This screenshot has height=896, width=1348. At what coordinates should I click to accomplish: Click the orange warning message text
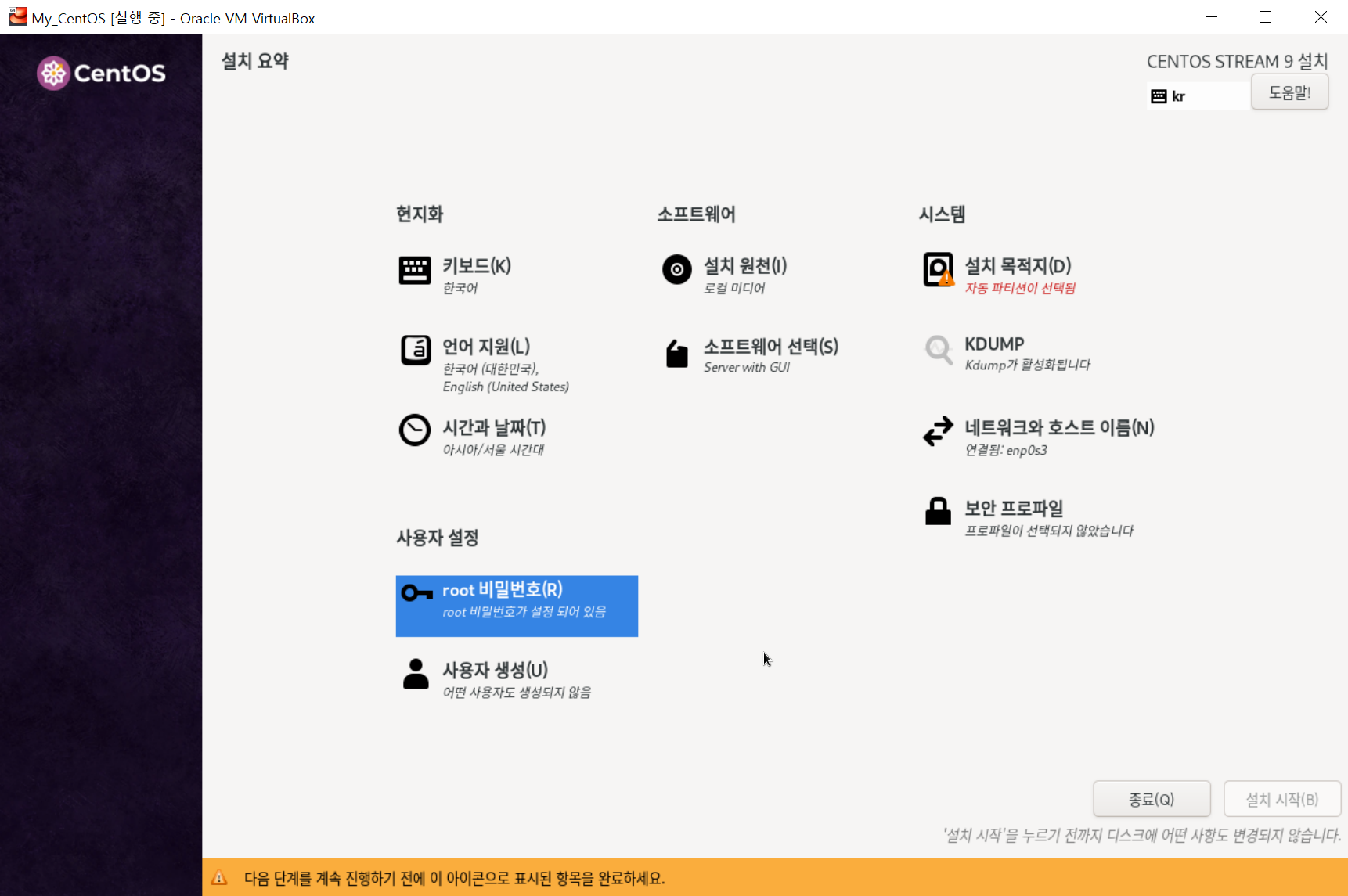[x=454, y=878]
